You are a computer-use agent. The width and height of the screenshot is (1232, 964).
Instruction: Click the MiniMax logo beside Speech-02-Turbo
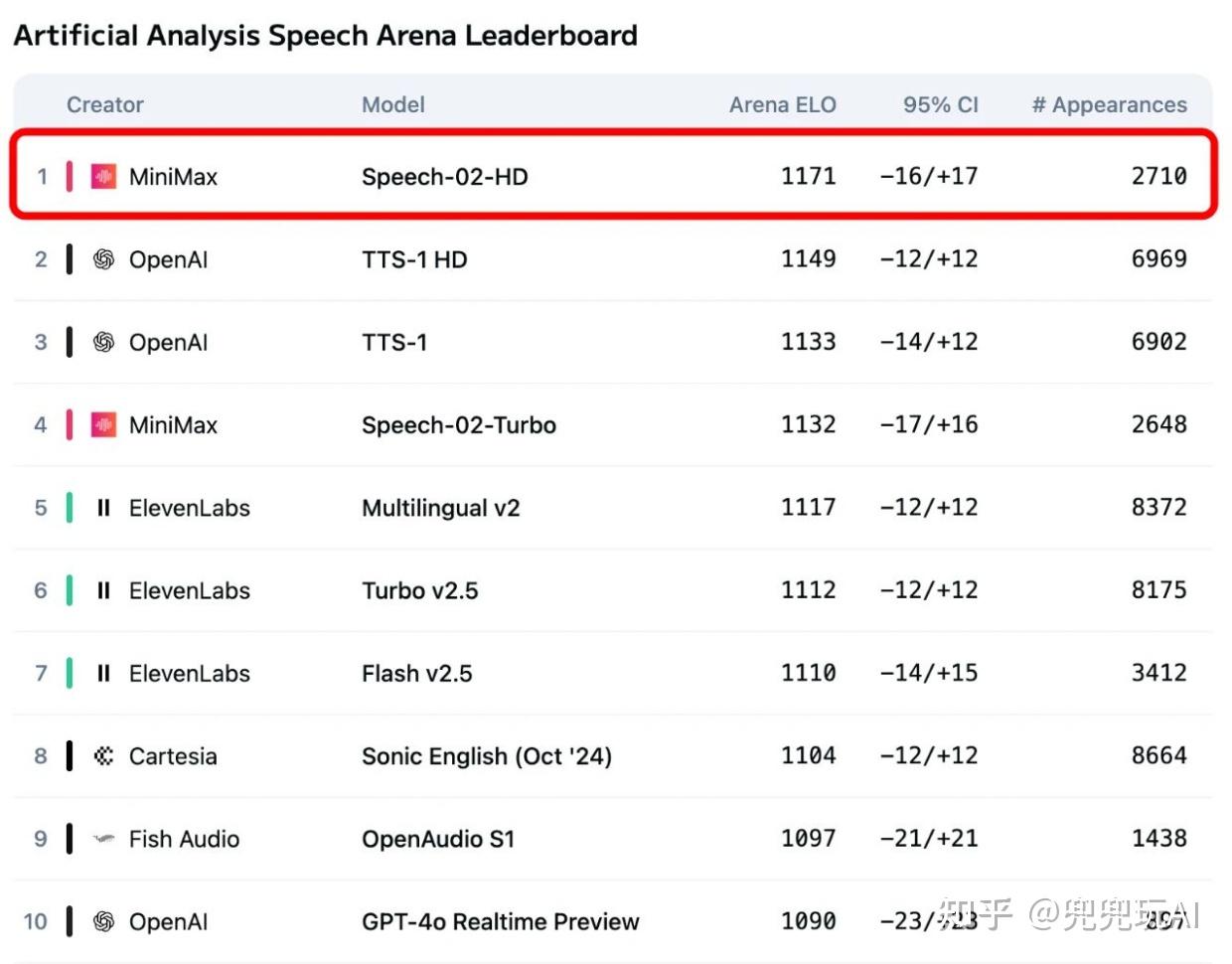tap(103, 425)
